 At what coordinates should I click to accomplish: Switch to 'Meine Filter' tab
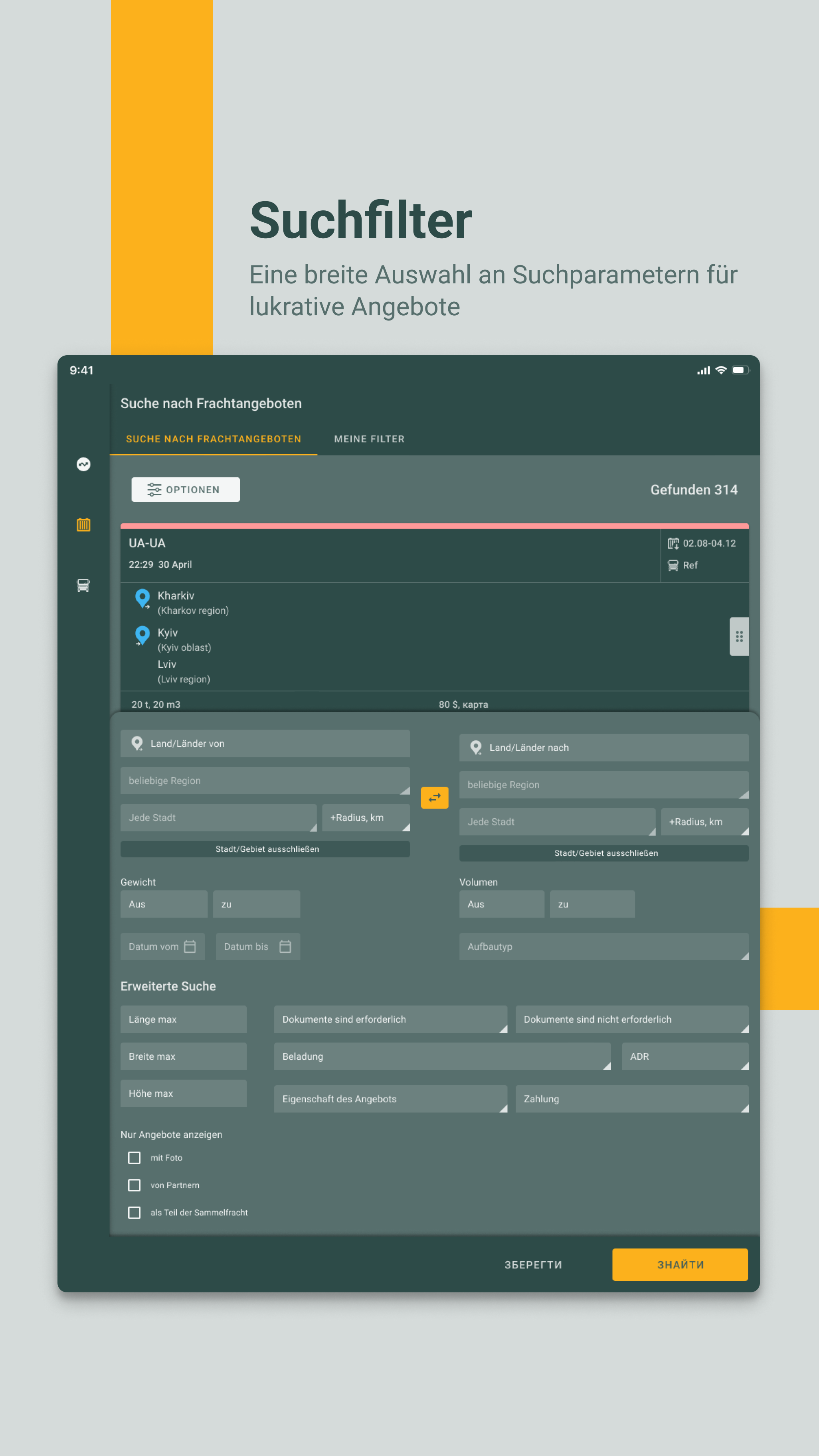coord(369,439)
